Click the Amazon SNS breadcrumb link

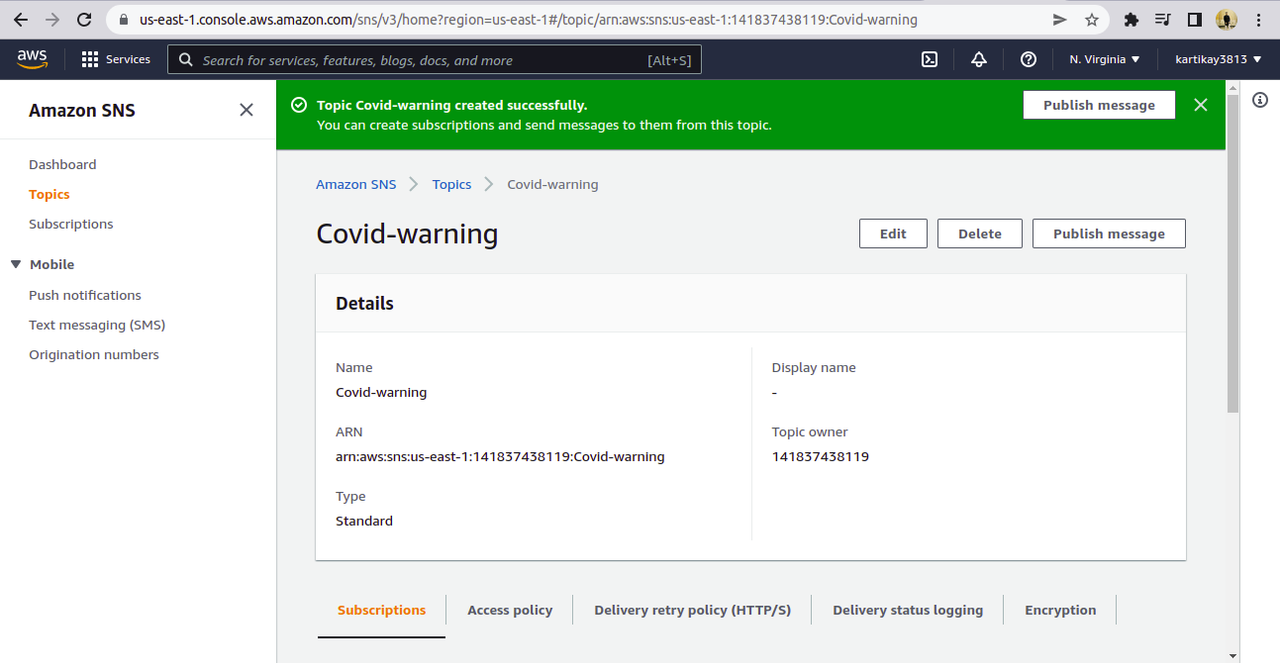pos(356,184)
